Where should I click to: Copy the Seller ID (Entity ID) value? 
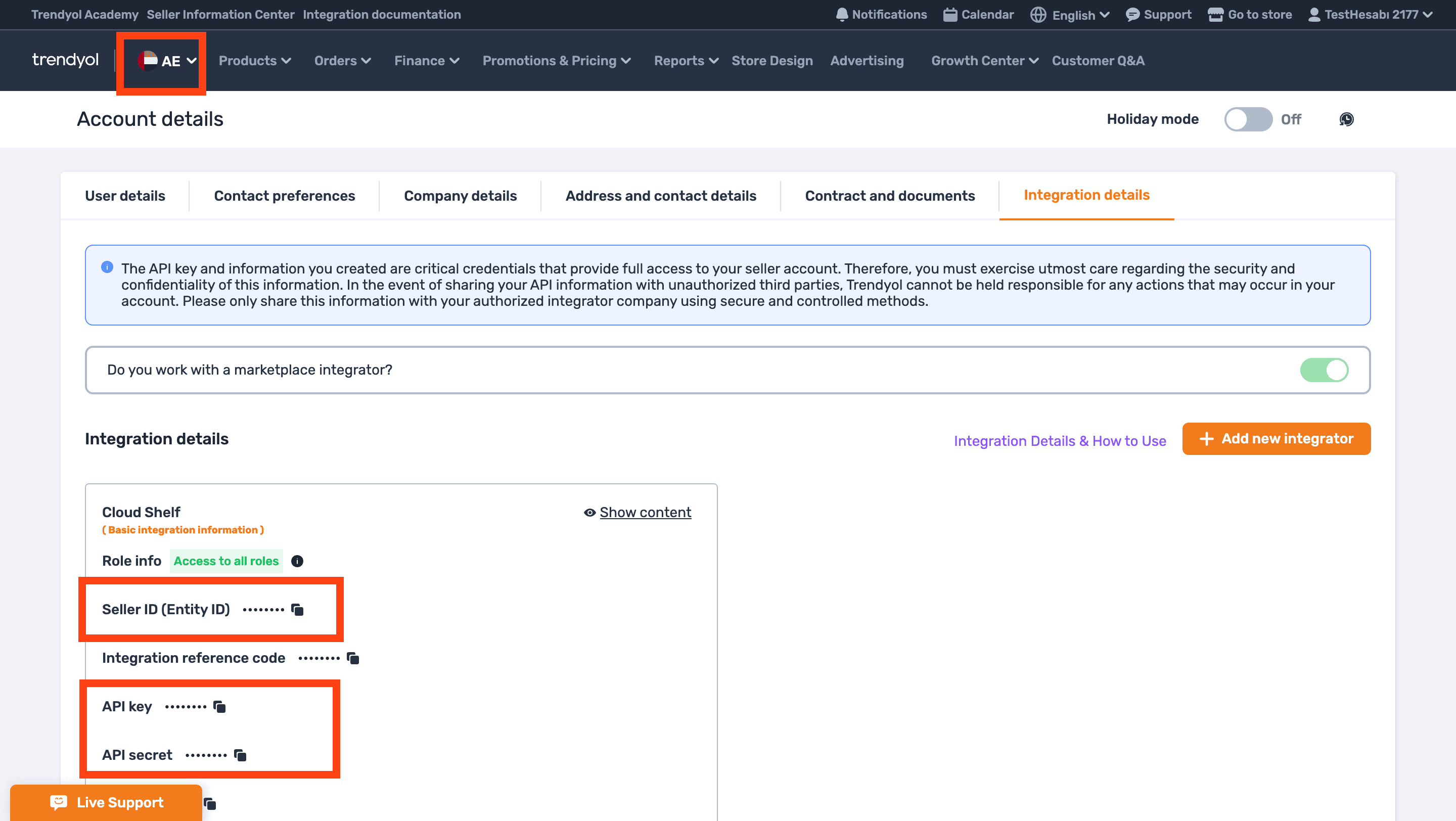[297, 609]
